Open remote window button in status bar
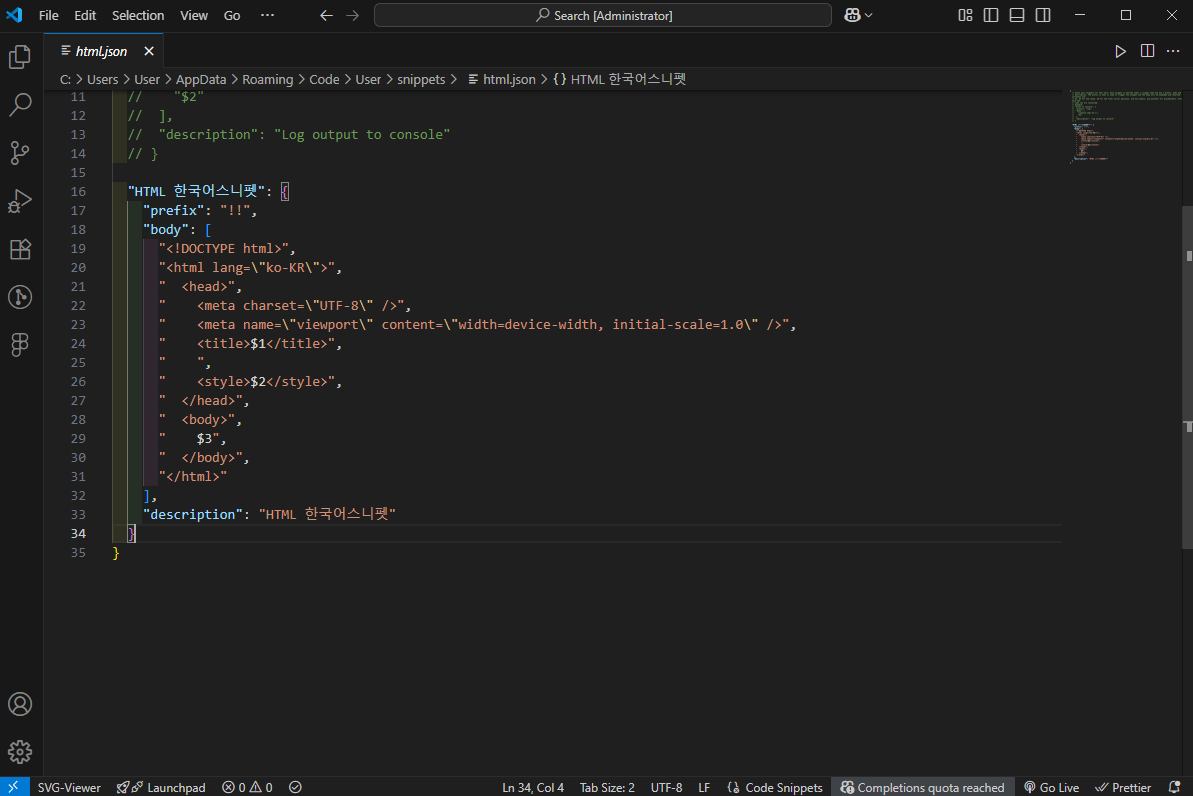This screenshot has height=796, width=1193. click(14, 787)
